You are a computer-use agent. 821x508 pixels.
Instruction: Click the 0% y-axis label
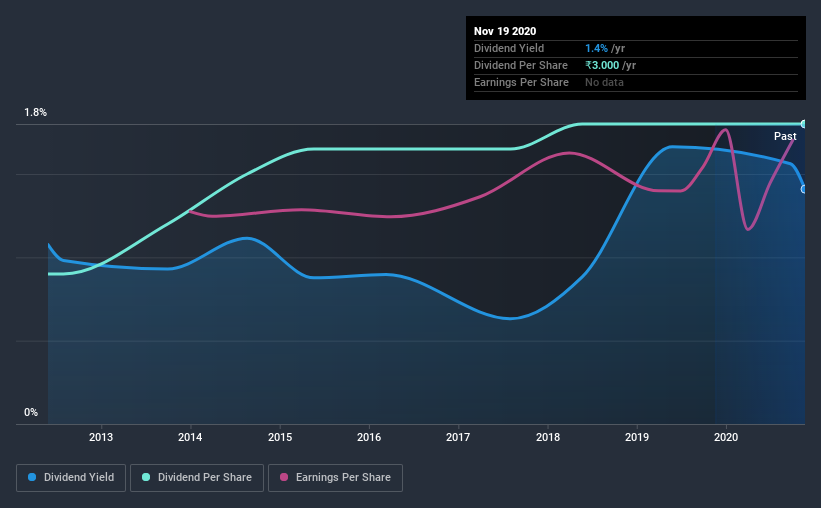tap(31, 413)
